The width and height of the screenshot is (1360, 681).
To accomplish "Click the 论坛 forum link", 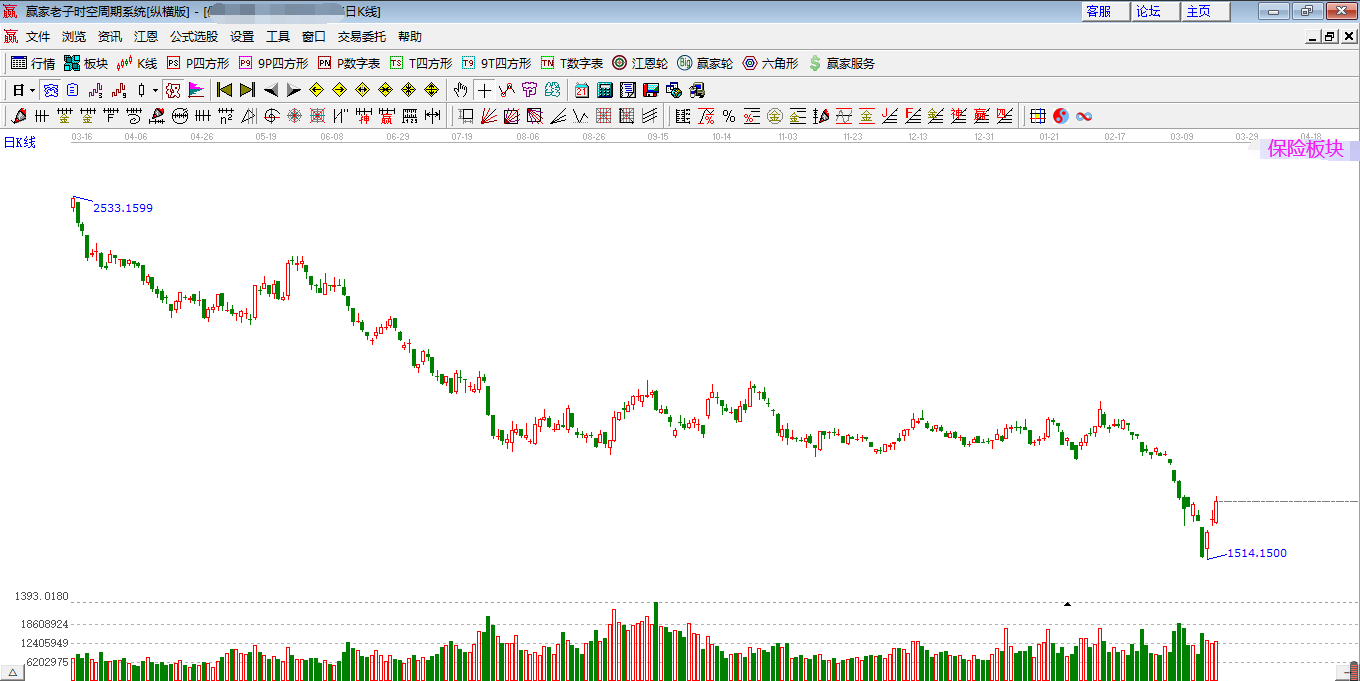I will (x=1148, y=11).
